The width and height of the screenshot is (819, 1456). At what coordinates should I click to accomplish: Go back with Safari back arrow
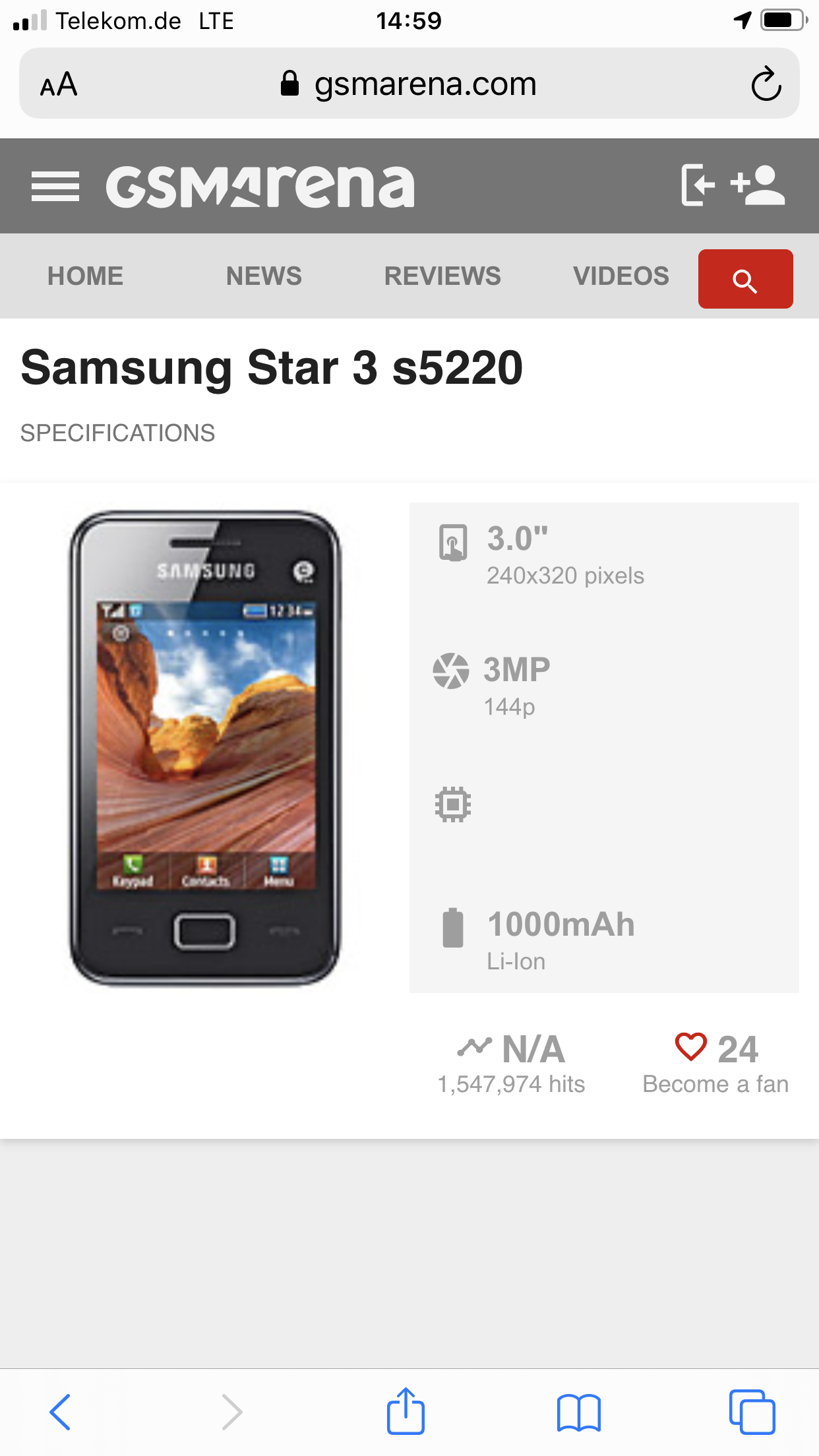coord(61,1412)
